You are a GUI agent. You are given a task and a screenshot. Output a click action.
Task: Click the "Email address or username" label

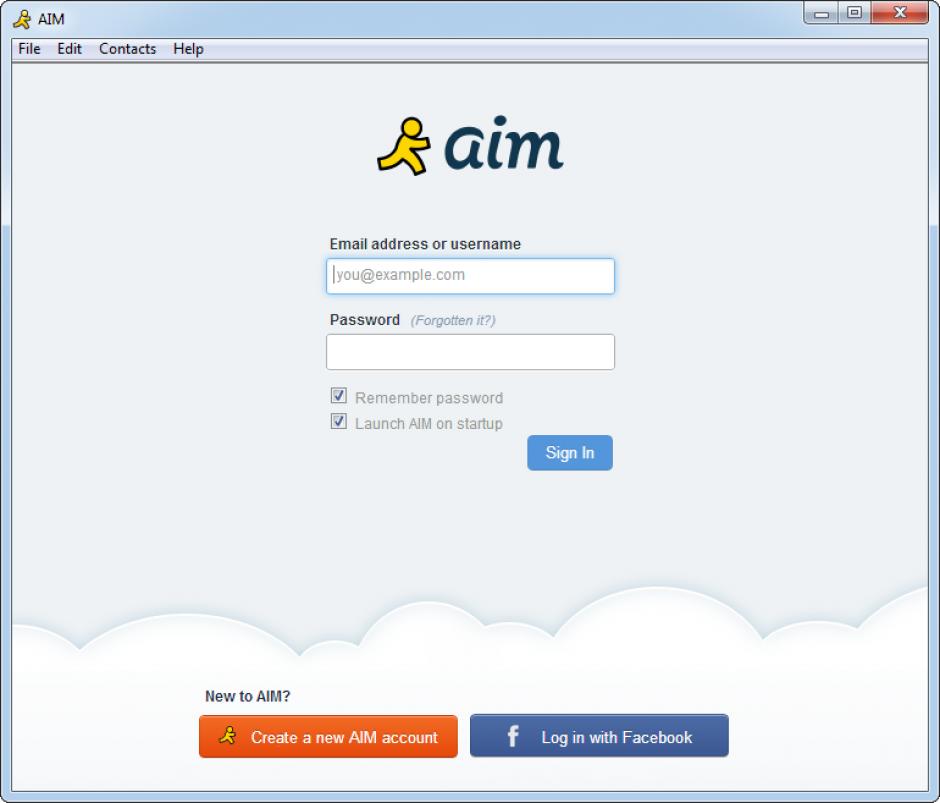click(x=425, y=244)
